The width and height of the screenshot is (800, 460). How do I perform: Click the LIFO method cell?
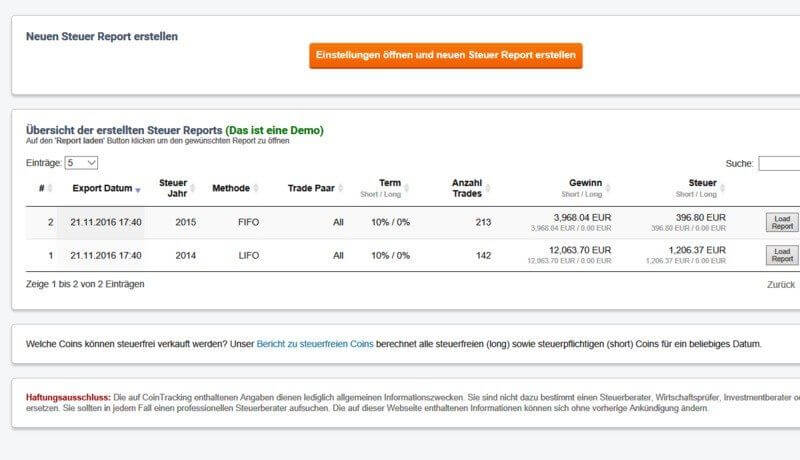point(248,255)
